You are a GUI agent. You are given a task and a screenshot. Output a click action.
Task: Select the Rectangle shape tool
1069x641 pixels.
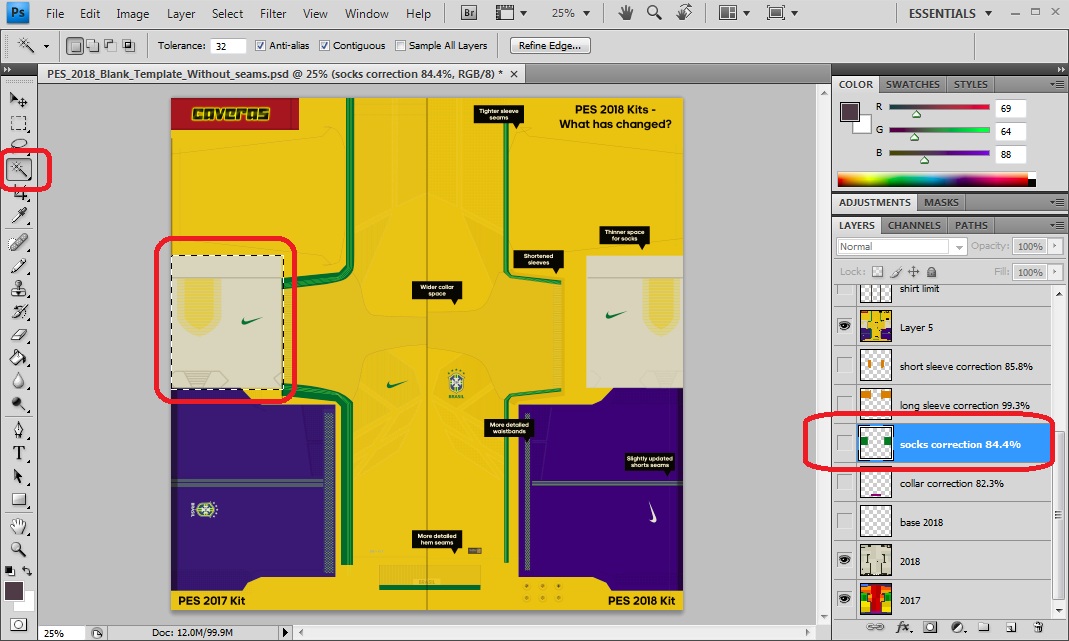[x=18, y=500]
